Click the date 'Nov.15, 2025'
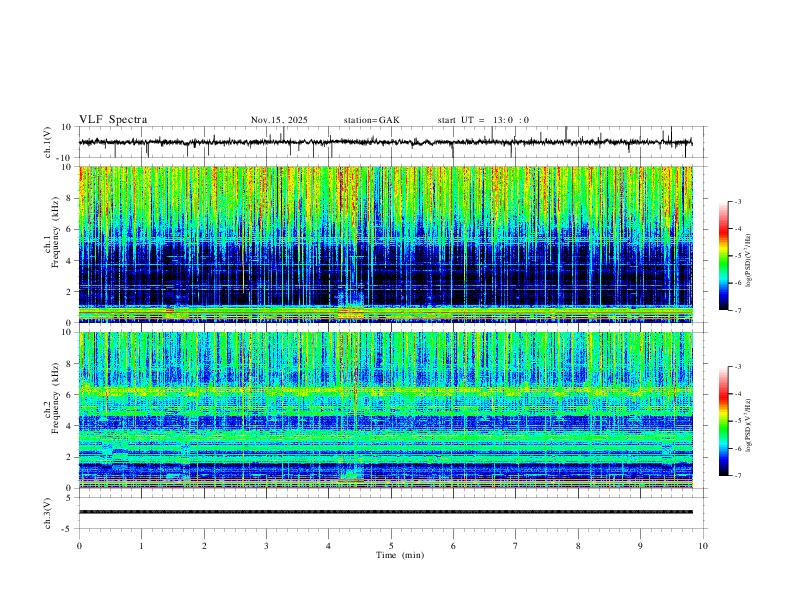The image size is (792, 612). (279, 120)
